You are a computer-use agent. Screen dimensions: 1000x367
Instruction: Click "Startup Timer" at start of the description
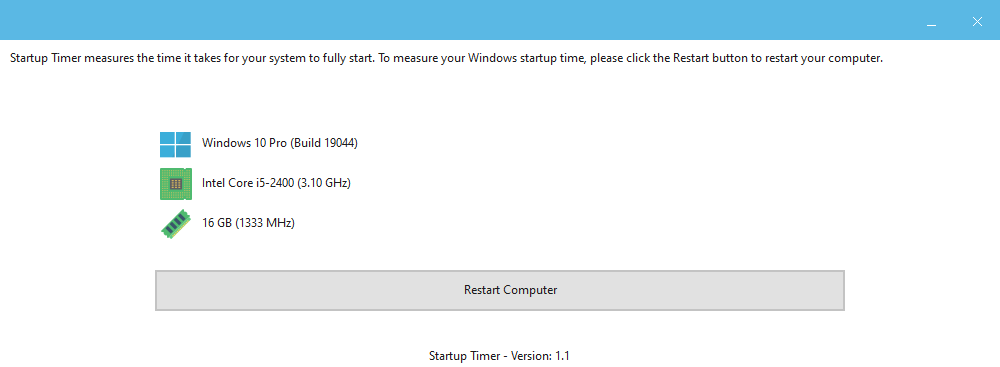click(x=46, y=59)
